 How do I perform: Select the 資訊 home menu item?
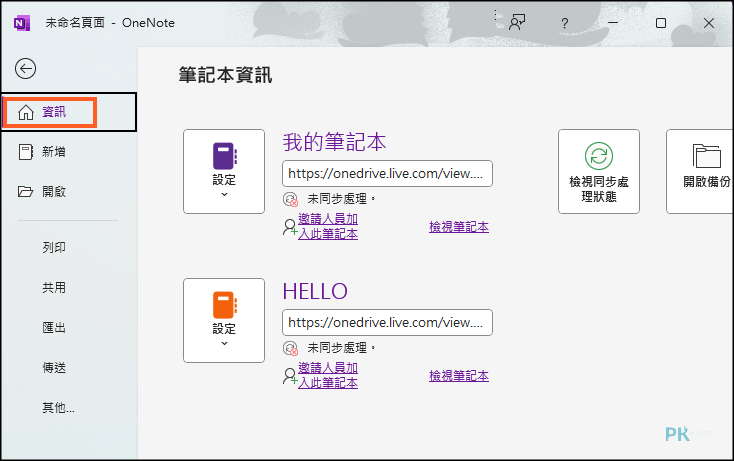click(69, 112)
